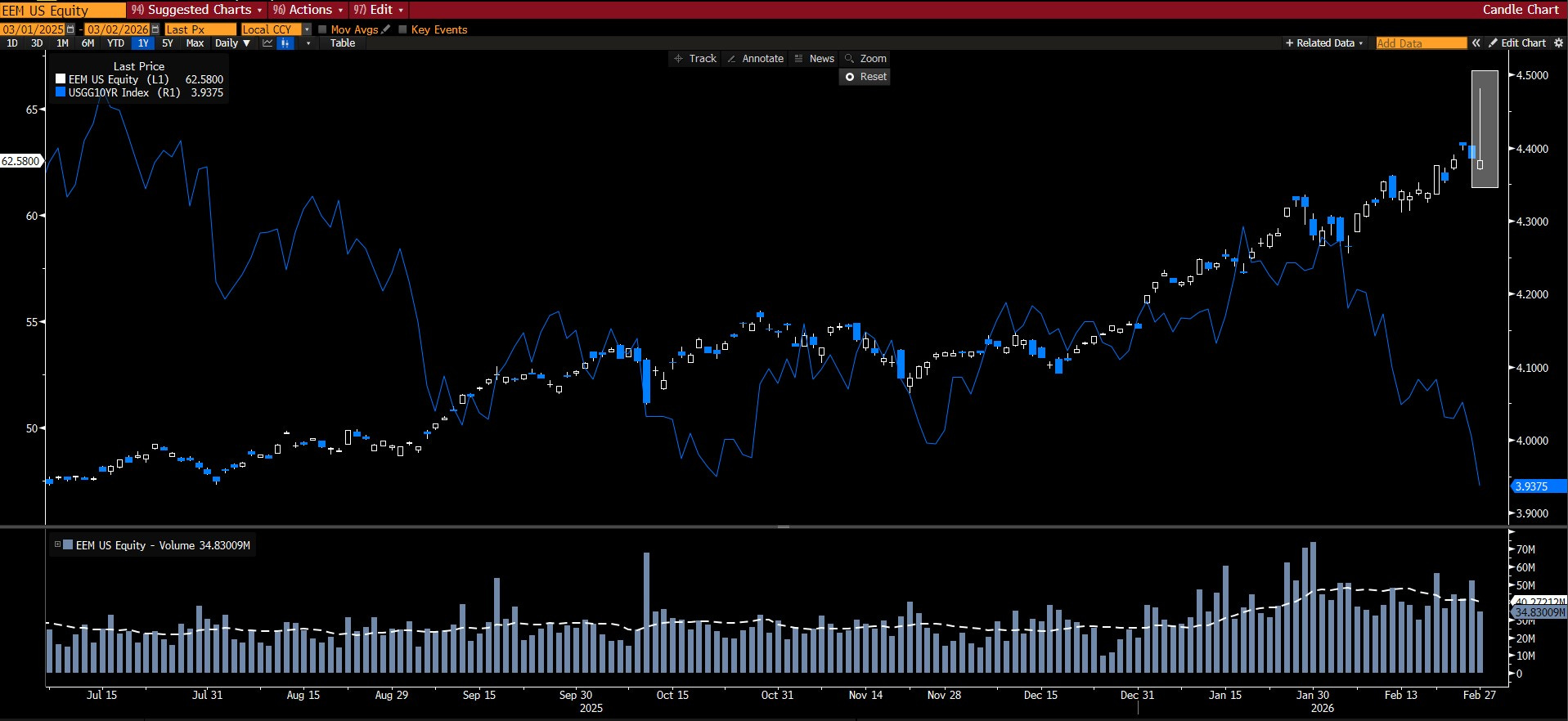1568x721 pixels.
Task: Open the start date calendar picker
Action: [70, 29]
